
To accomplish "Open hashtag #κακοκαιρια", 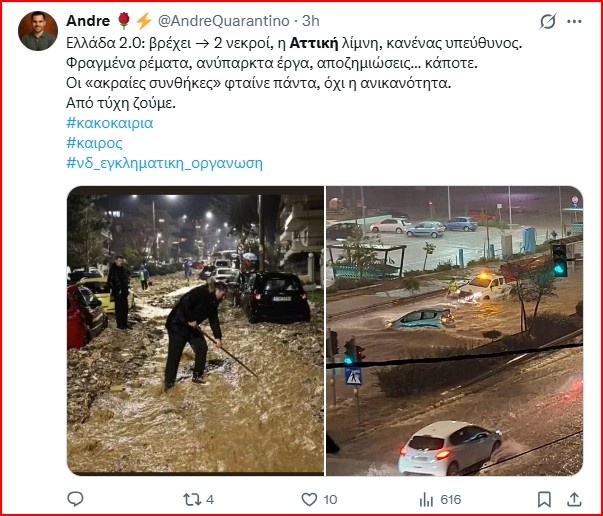I will (x=110, y=123).
